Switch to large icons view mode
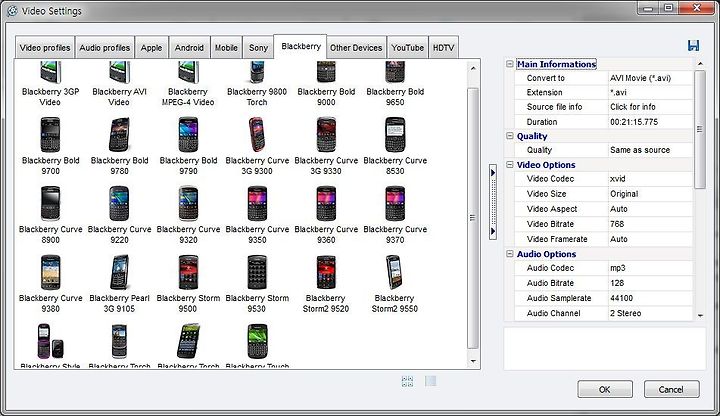 coord(407,381)
